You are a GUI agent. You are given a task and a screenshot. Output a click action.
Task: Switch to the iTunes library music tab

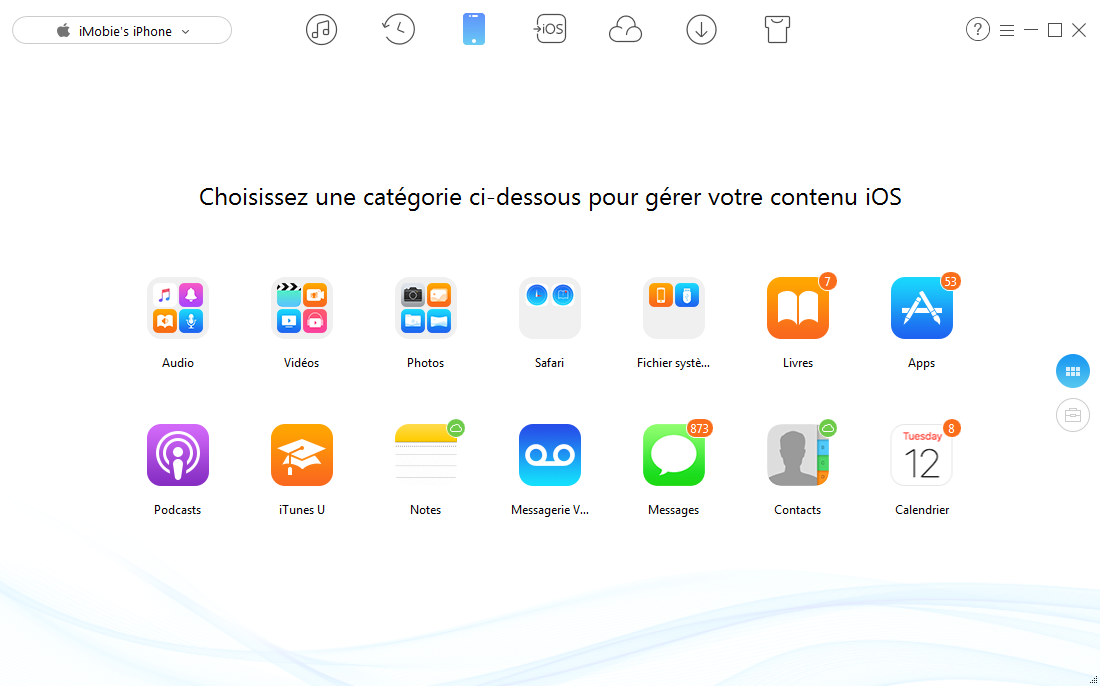coord(321,29)
